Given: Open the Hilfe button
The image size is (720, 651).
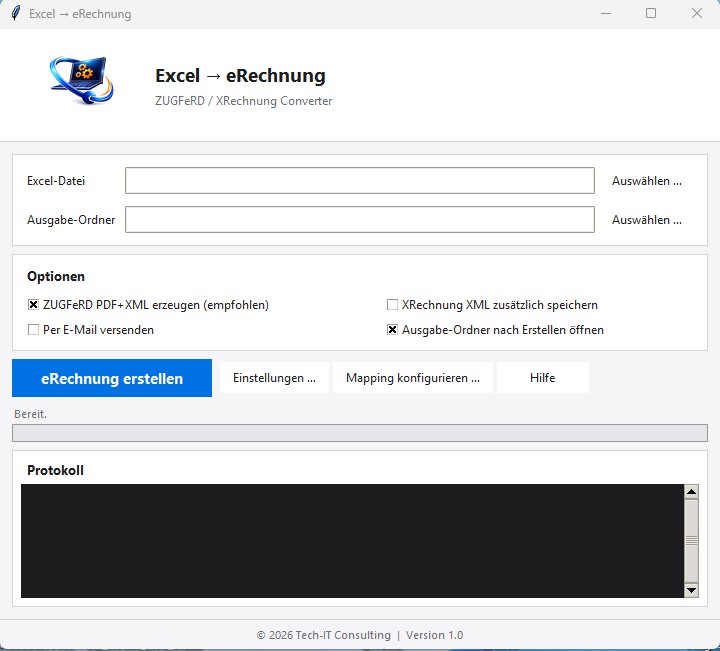Looking at the screenshot, I should pos(542,378).
